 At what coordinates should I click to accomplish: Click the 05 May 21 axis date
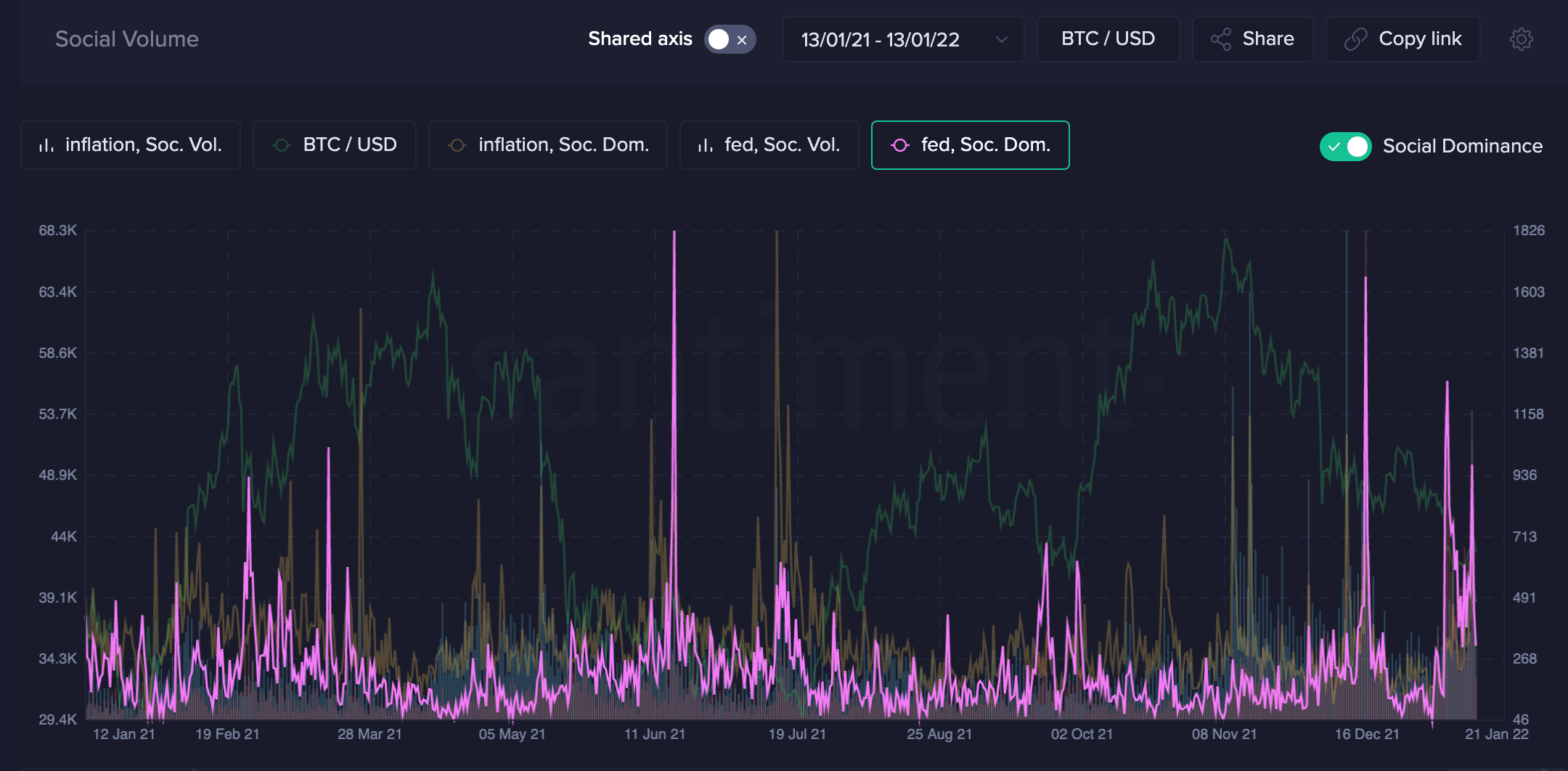pyautogui.click(x=512, y=734)
